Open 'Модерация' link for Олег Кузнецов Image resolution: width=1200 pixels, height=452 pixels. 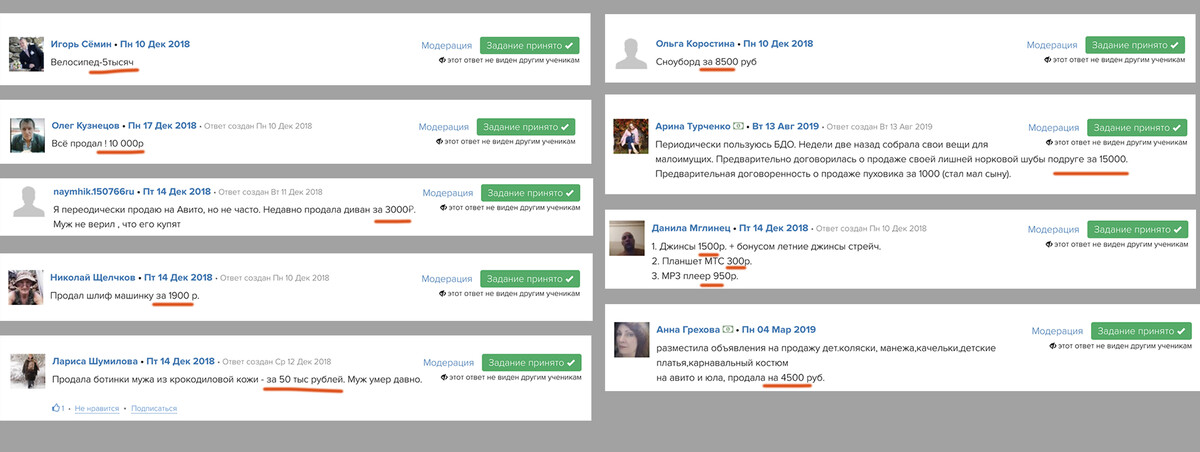[x=445, y=127]
